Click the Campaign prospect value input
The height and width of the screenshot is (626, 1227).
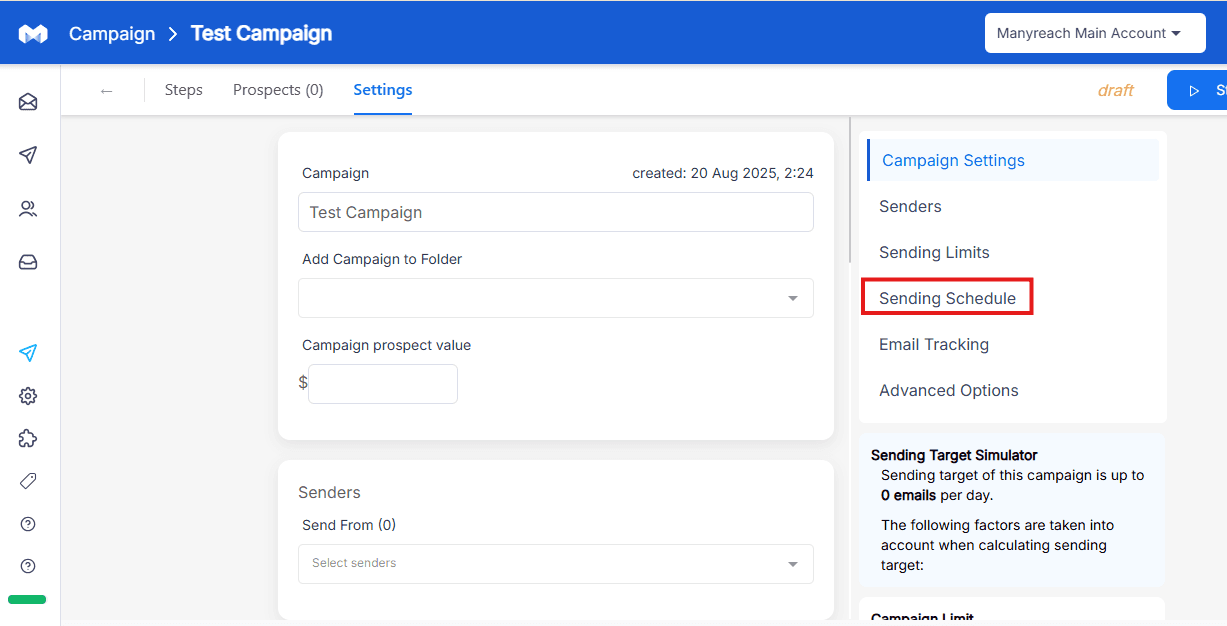(383, 384)
